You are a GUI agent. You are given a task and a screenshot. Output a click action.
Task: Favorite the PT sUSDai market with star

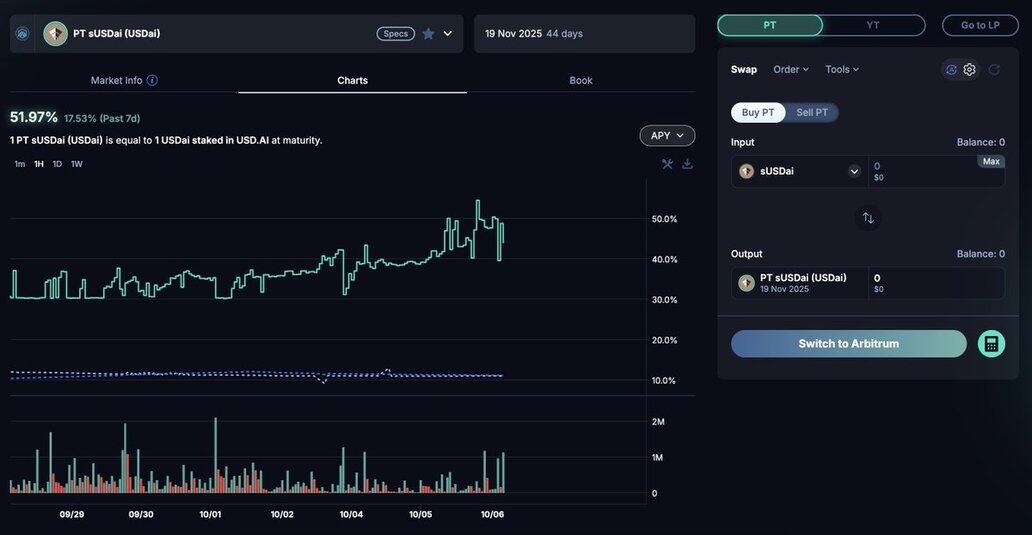428,34
